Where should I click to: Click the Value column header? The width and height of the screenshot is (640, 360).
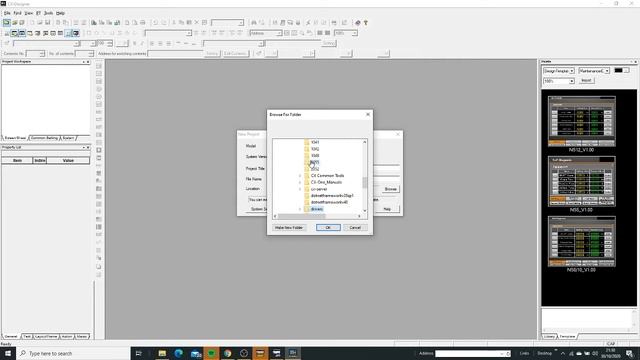pyautogui.click(x=68, y=160)
